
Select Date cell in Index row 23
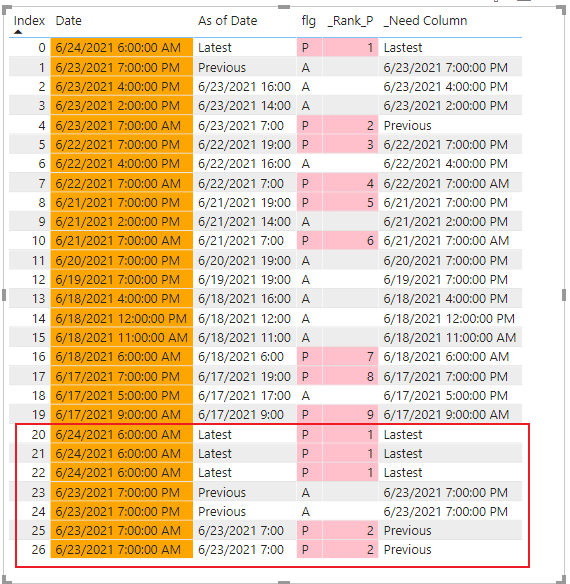122,492
